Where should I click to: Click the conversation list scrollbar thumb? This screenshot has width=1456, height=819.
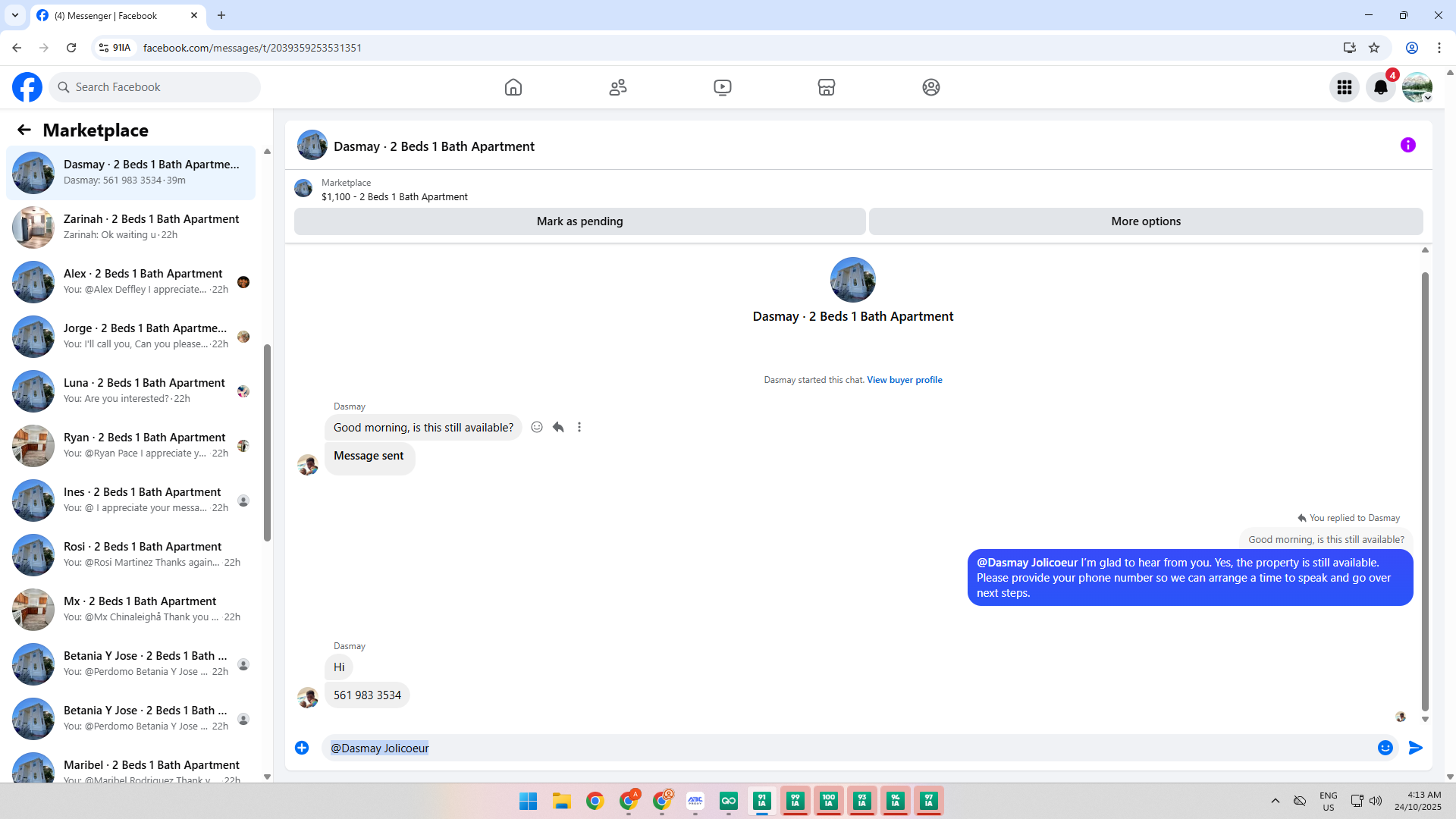pos(267,443)
